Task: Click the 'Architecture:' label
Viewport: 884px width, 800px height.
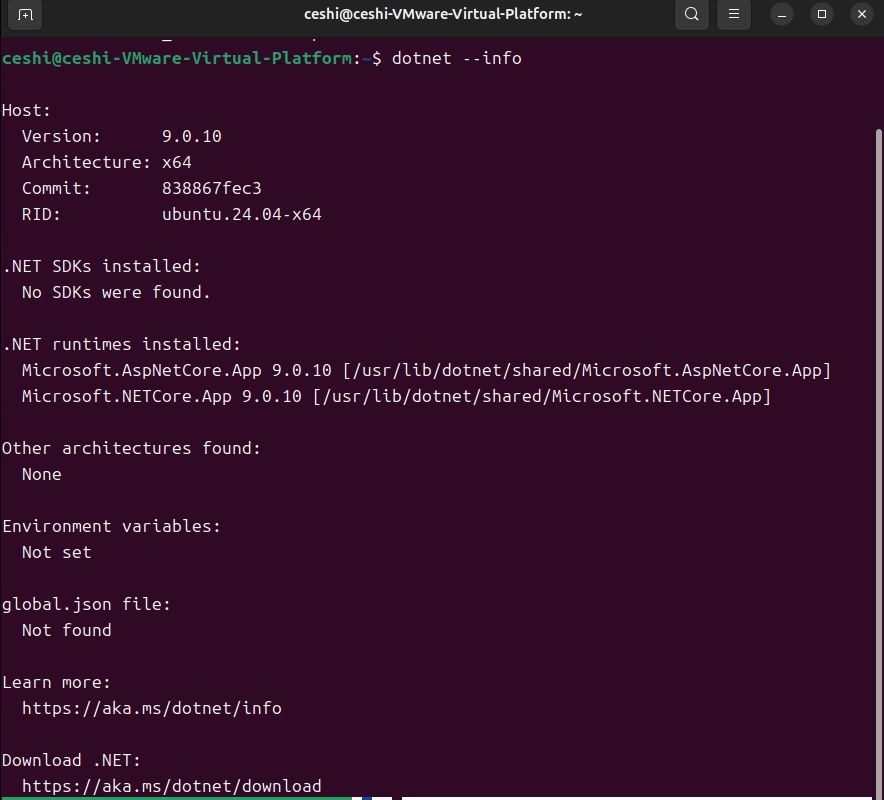Action: pos(86,162)
